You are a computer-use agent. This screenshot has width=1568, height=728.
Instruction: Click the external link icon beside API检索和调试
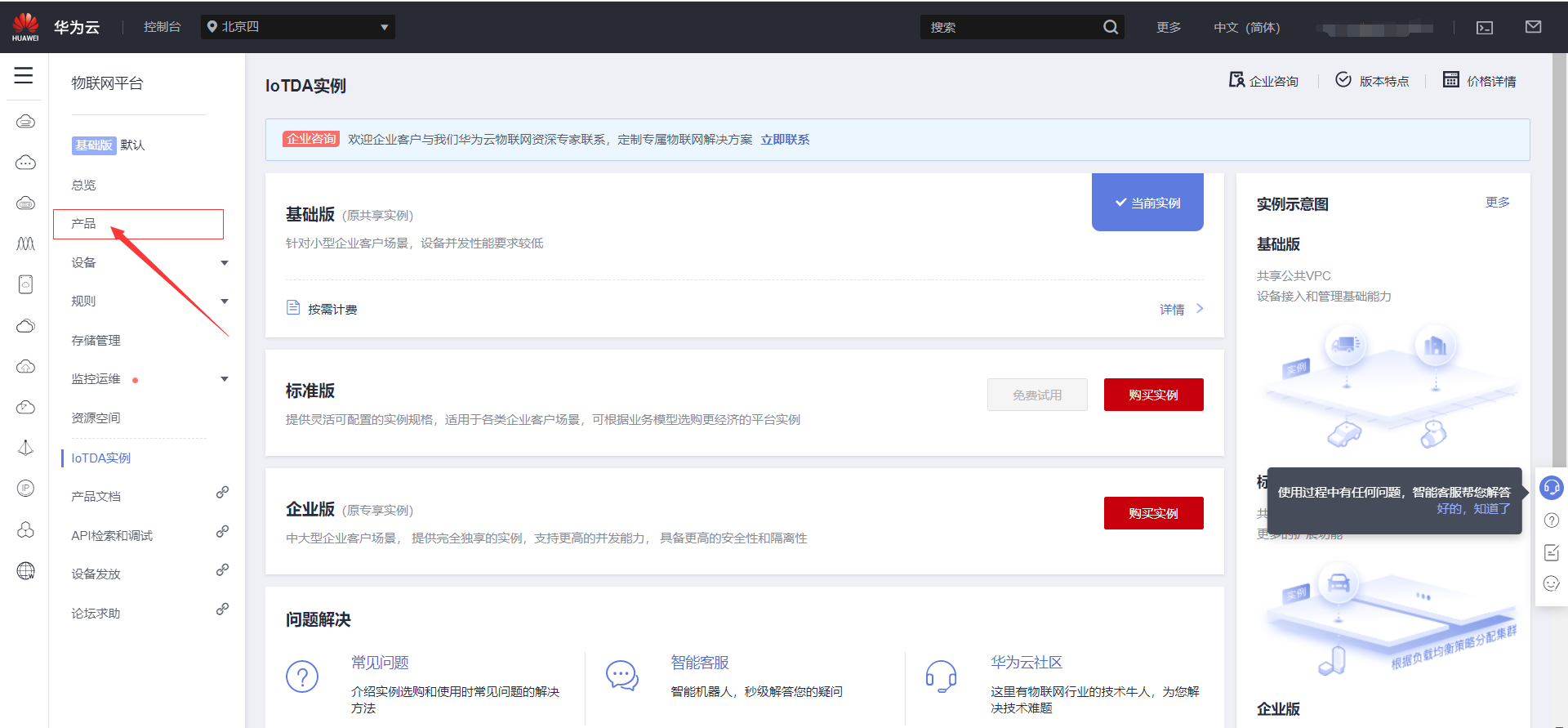pos(222,532)
